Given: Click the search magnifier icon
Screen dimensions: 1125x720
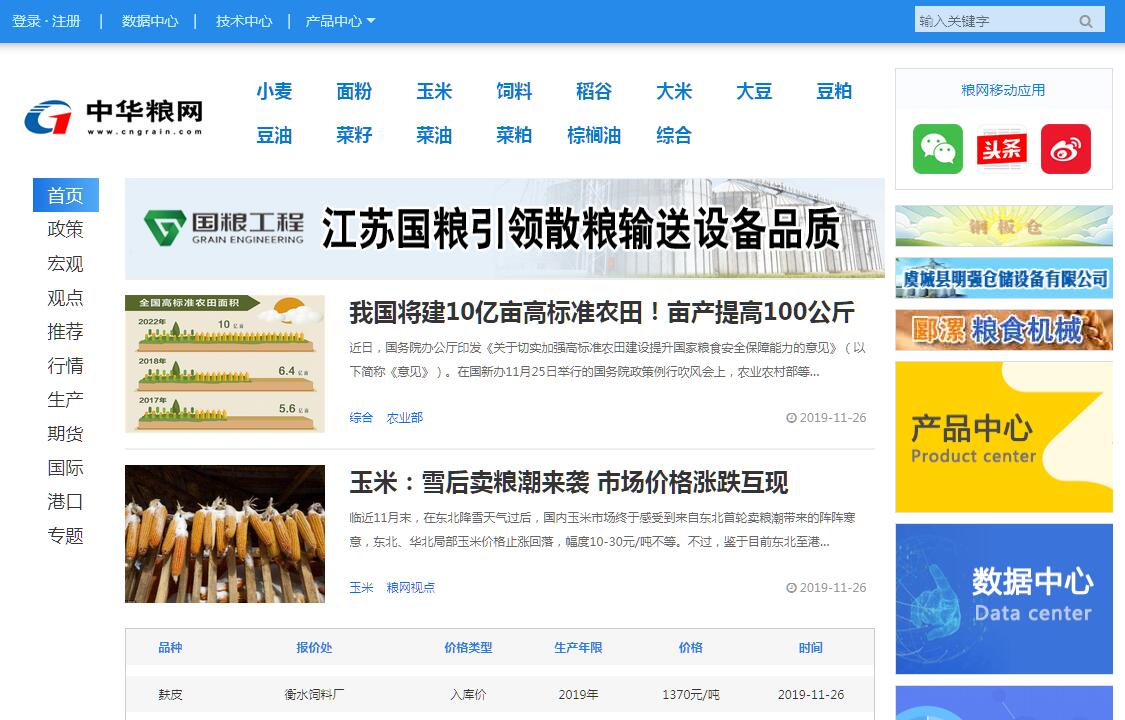Looking at the screenshot, I should [x=1086, y=21].
